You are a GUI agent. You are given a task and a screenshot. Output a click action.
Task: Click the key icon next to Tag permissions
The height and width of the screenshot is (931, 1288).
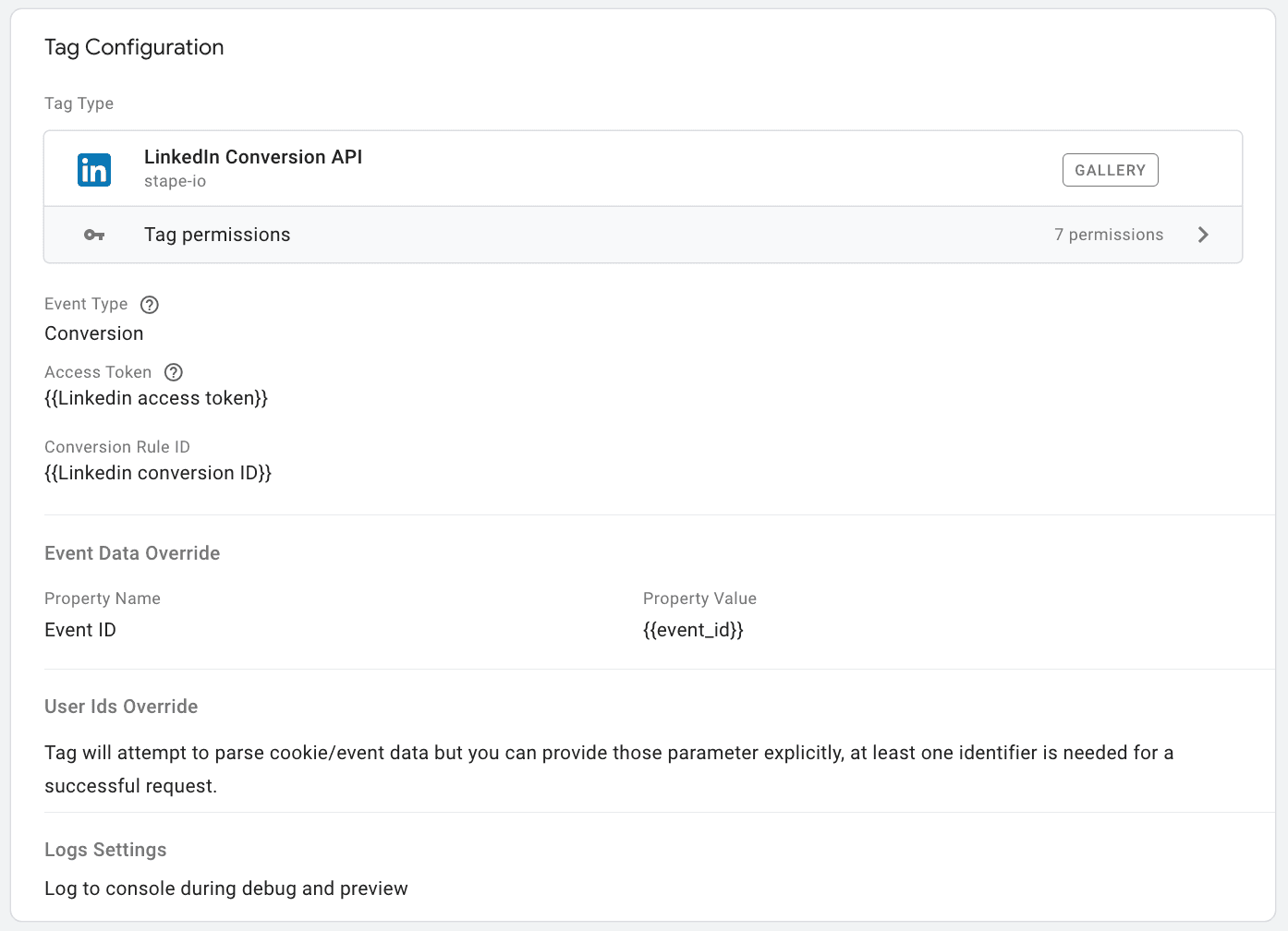[x=94, y=235]
